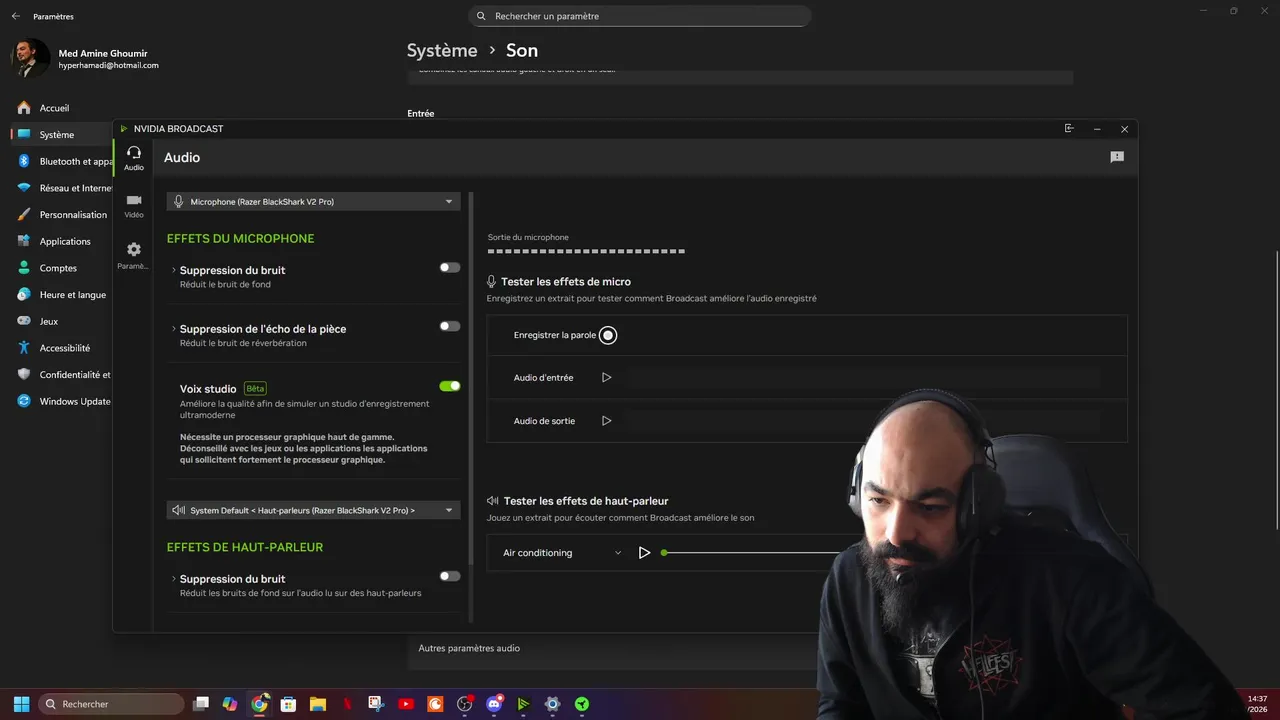Open Crunchyroll from the taskbar

click(435, 704)
